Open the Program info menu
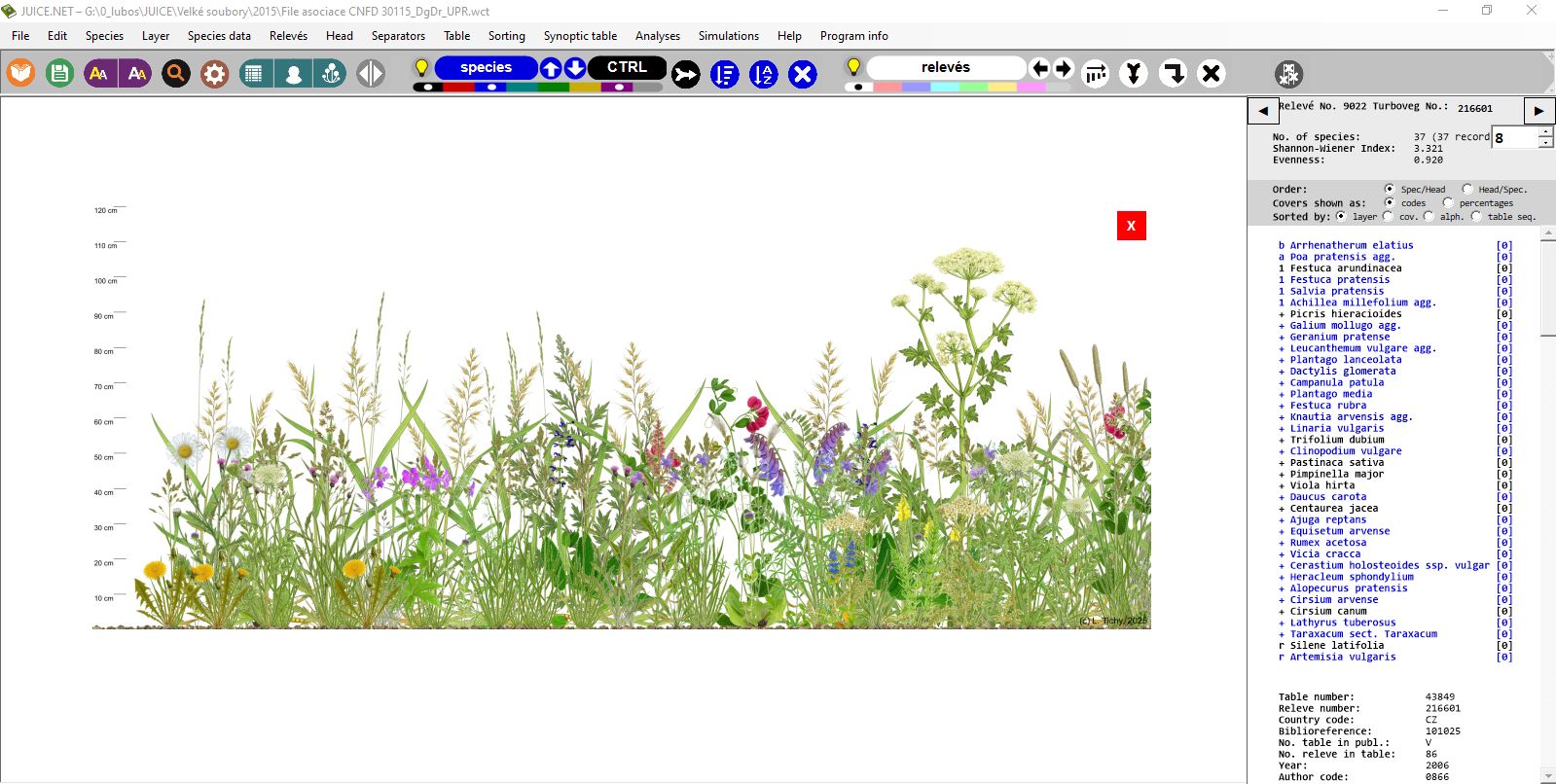1556x784 pixels. click(x=853, y=36)
